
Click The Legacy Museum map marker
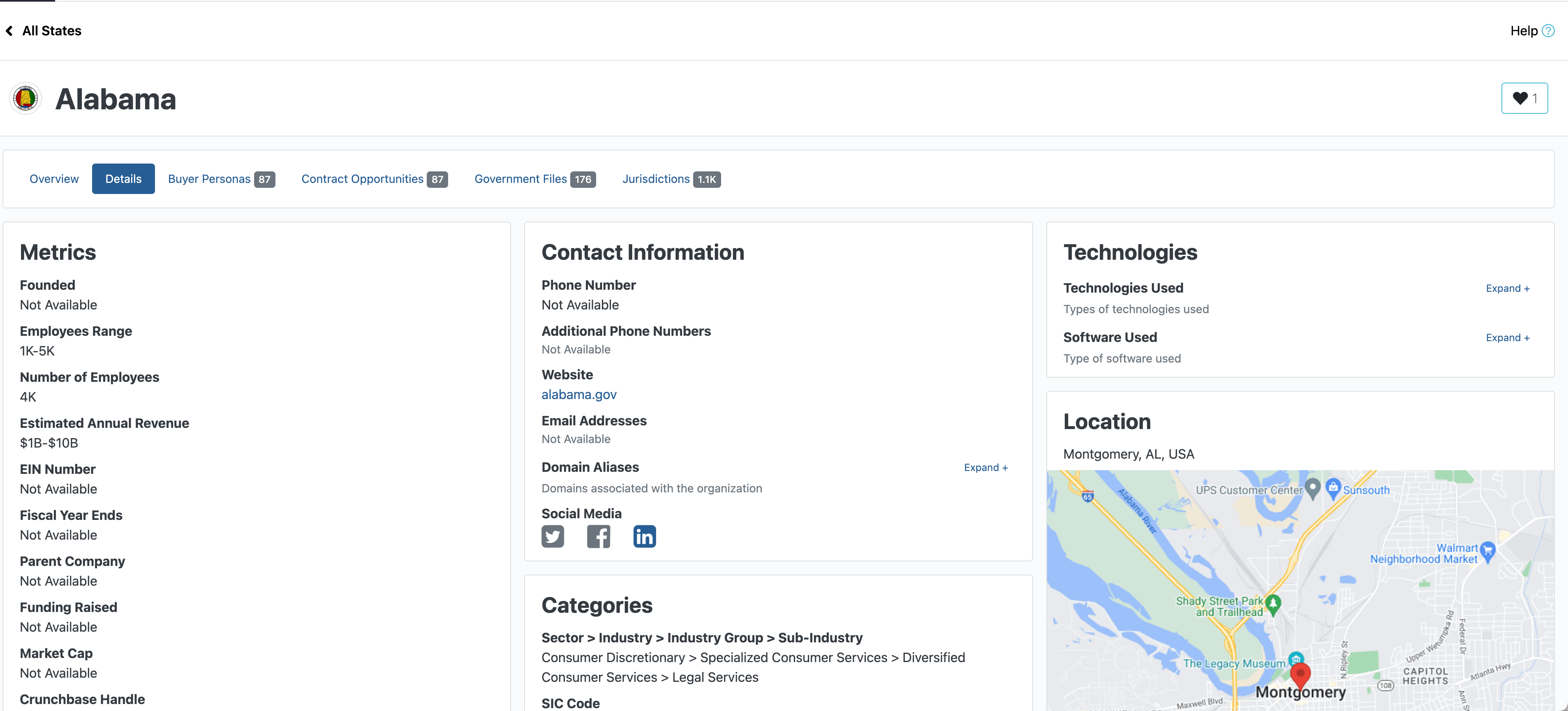coord(1296,660)
